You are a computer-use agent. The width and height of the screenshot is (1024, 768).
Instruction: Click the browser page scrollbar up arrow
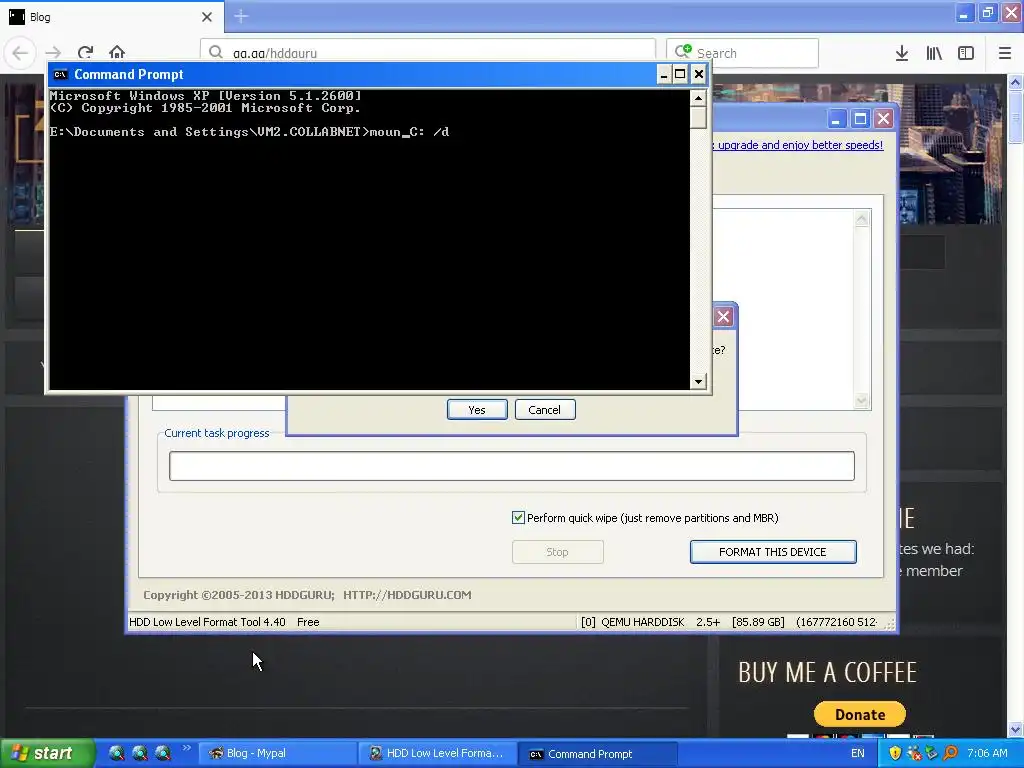(x=1015, y=82)
